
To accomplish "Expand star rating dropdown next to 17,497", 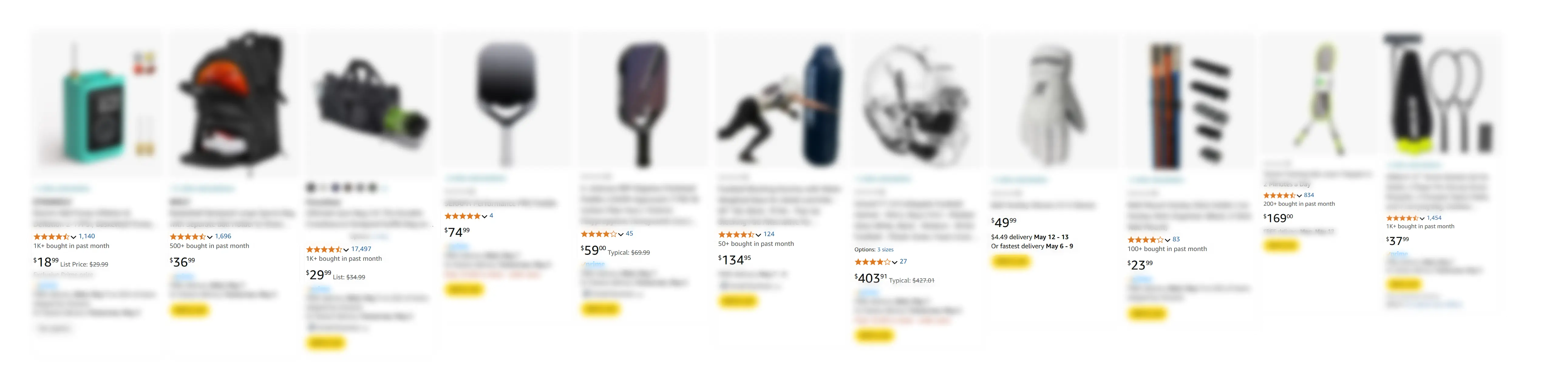I will [346, 249].
